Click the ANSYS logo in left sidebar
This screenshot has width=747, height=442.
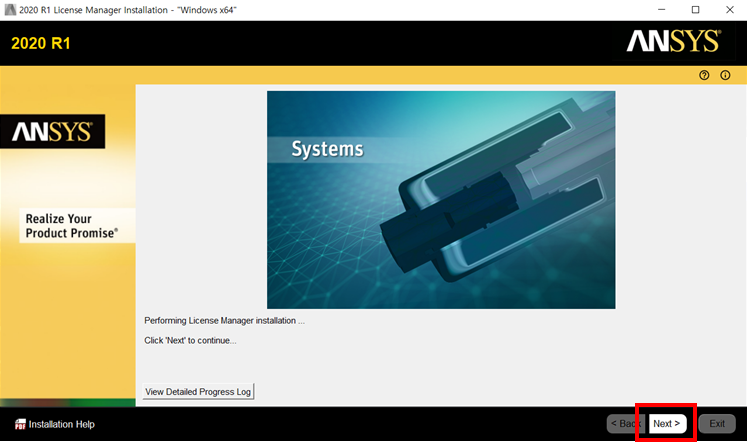pyautogui.click(x=52, y=131)
